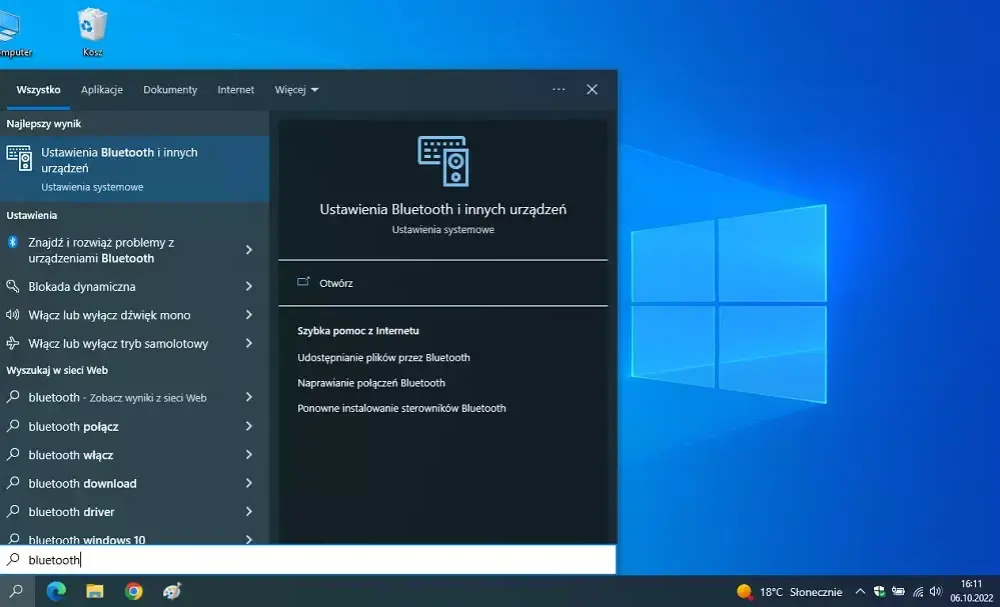Select the bluetooth download suggestion
Viewport: 1000px width, 607px height.
point(135,483)
